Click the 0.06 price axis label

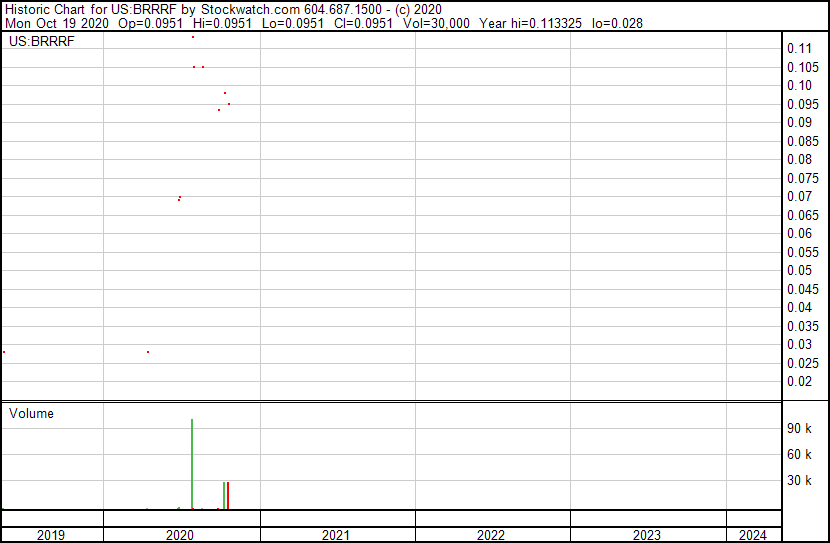[799, 233]
